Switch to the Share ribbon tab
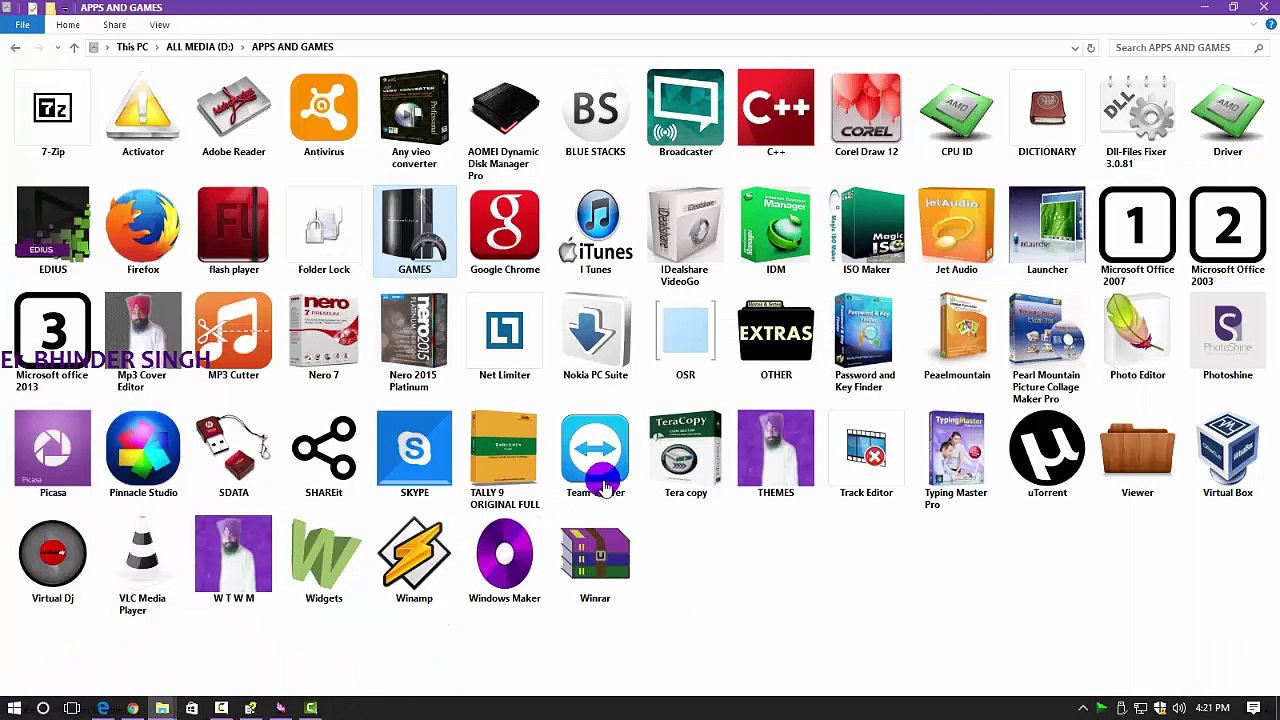Viewport: 1280px width, 720px height. pyautogui.click(x=114, y=24)
